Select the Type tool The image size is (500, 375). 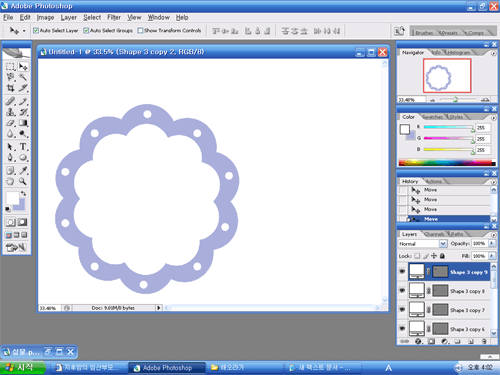(x=23, y=147)
